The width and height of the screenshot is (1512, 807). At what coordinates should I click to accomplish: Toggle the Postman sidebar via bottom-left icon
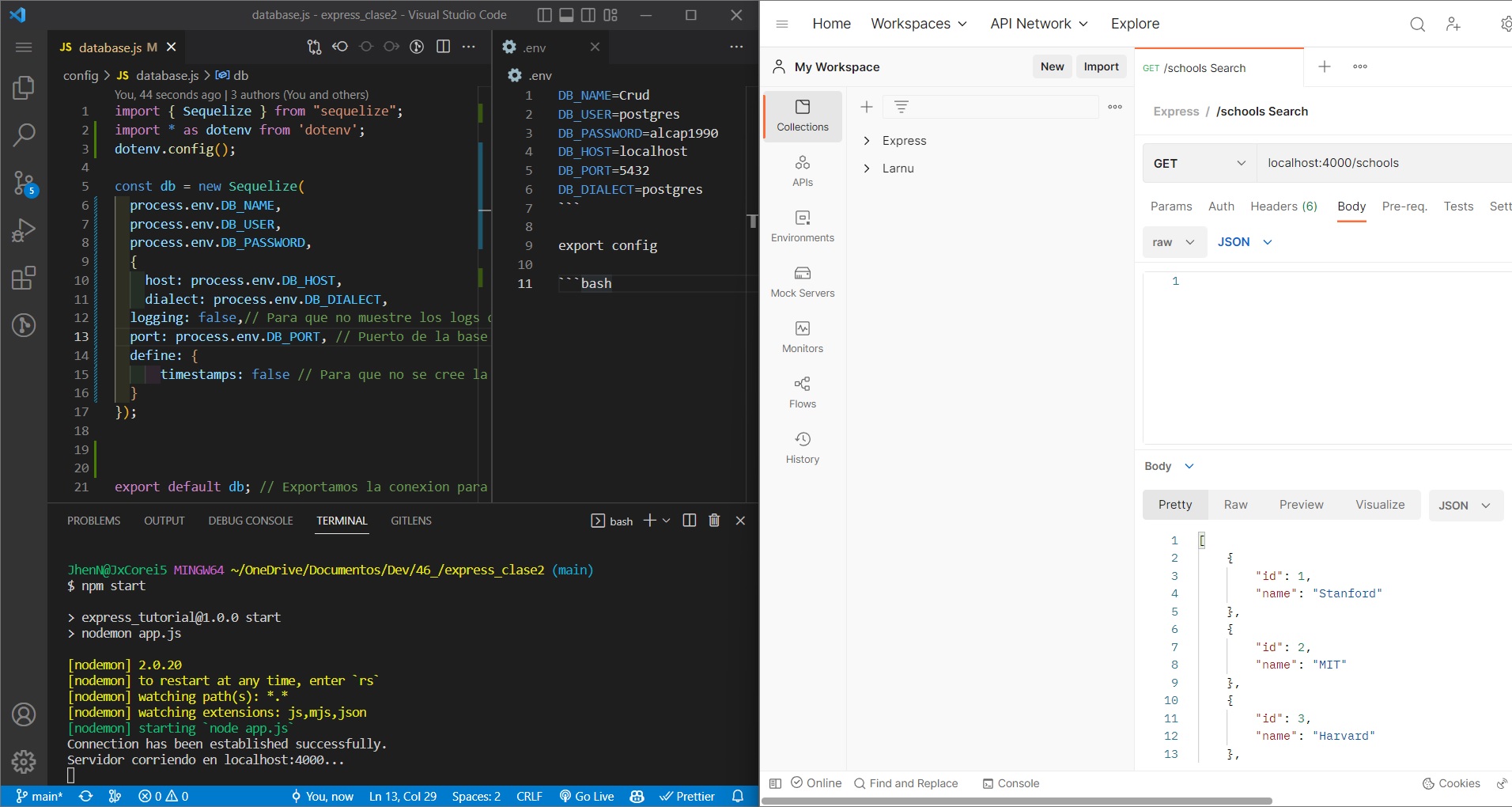coord(776,783)
